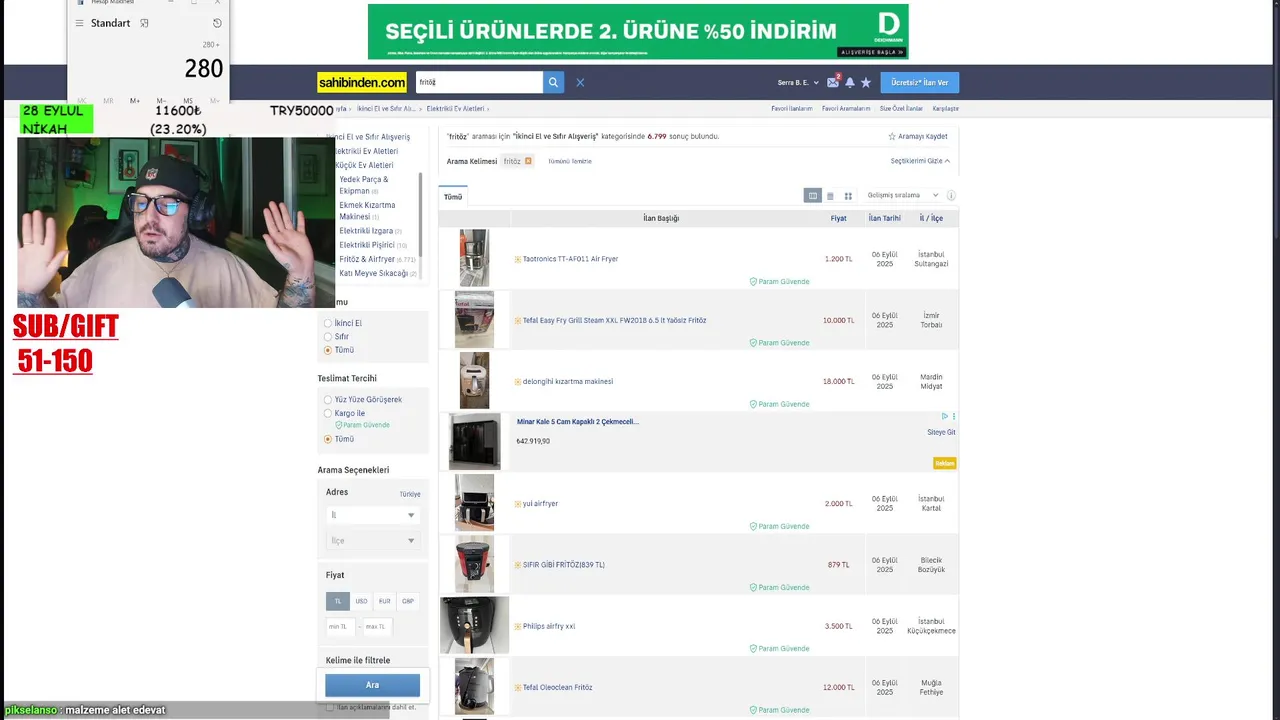Select the İkinci El condition radio
Screen dimensions: 1280x720
(x=328, y=324)
